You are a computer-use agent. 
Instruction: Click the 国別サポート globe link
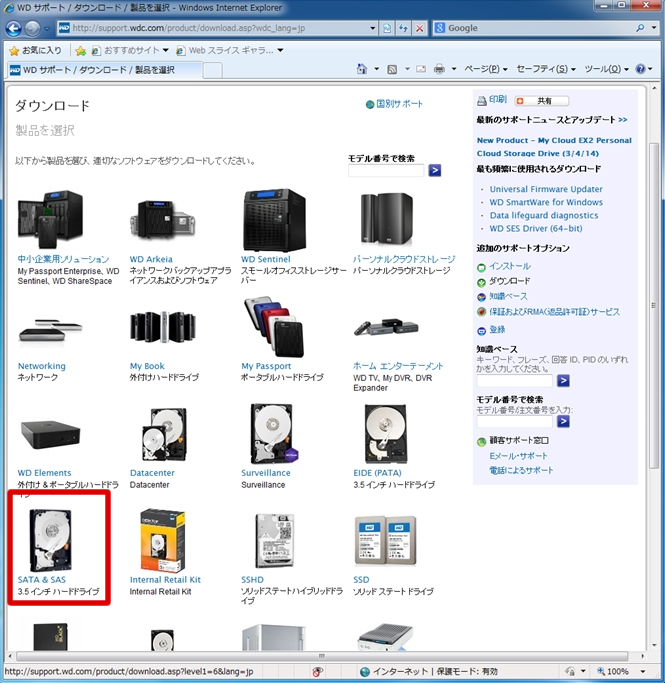coord(395,104)
